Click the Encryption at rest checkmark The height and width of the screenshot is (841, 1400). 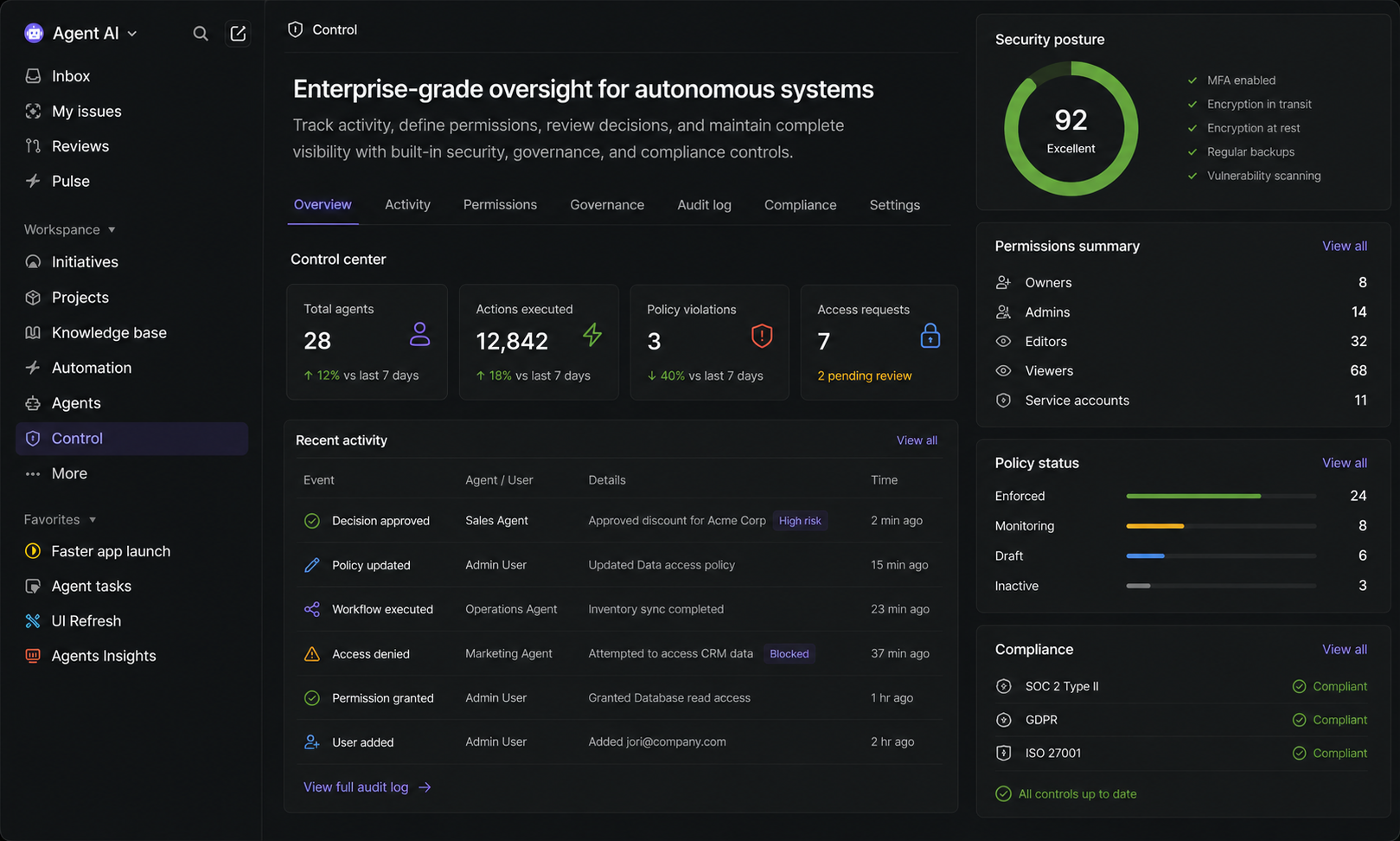pyautogui.click(x=1192, y=128)
